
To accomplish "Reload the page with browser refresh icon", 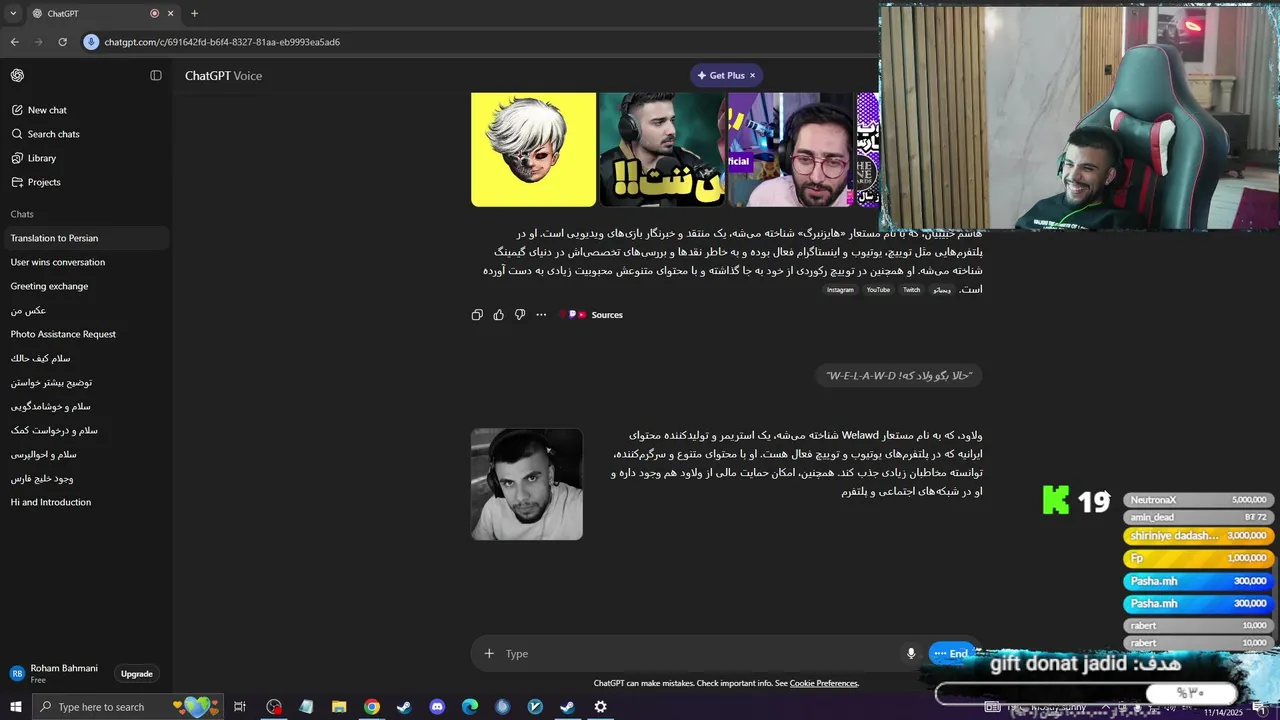I will click(62, 42).
